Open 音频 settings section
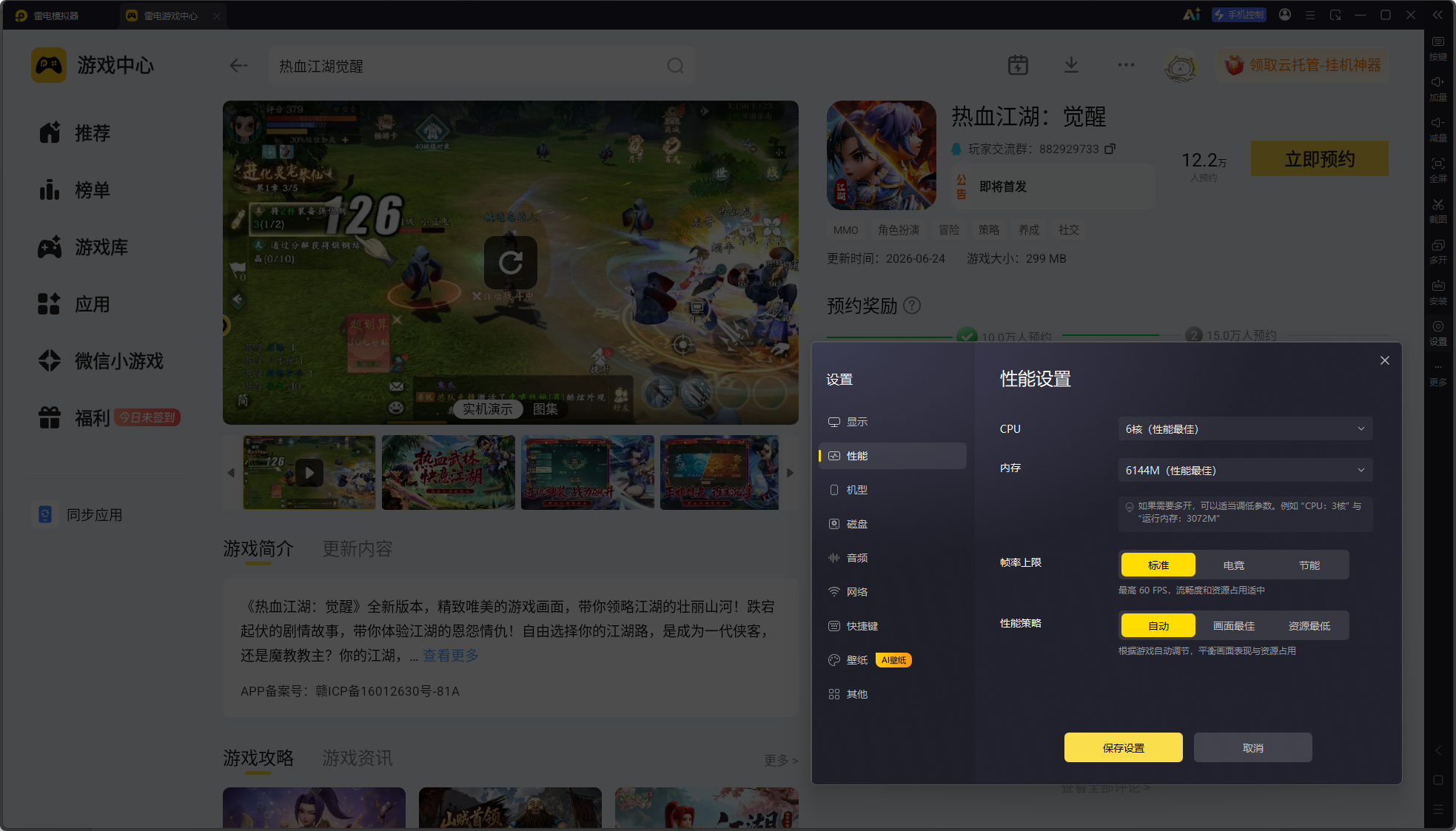Image resolution: width=1456 pixels, height=831 pixels. [892, 558]
